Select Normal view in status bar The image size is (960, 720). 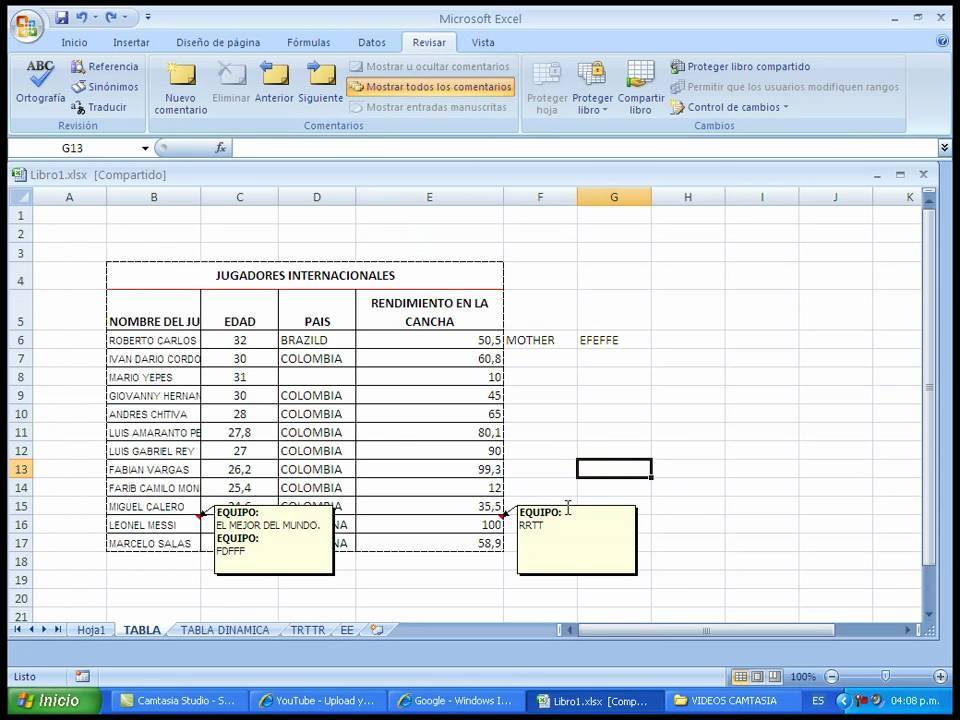coord(741,677)
